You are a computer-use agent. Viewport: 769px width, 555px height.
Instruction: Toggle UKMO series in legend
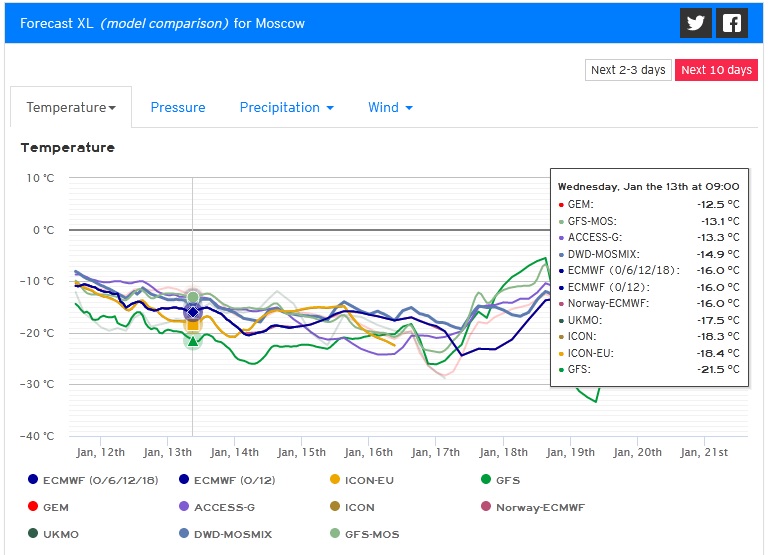click(53, 534)
